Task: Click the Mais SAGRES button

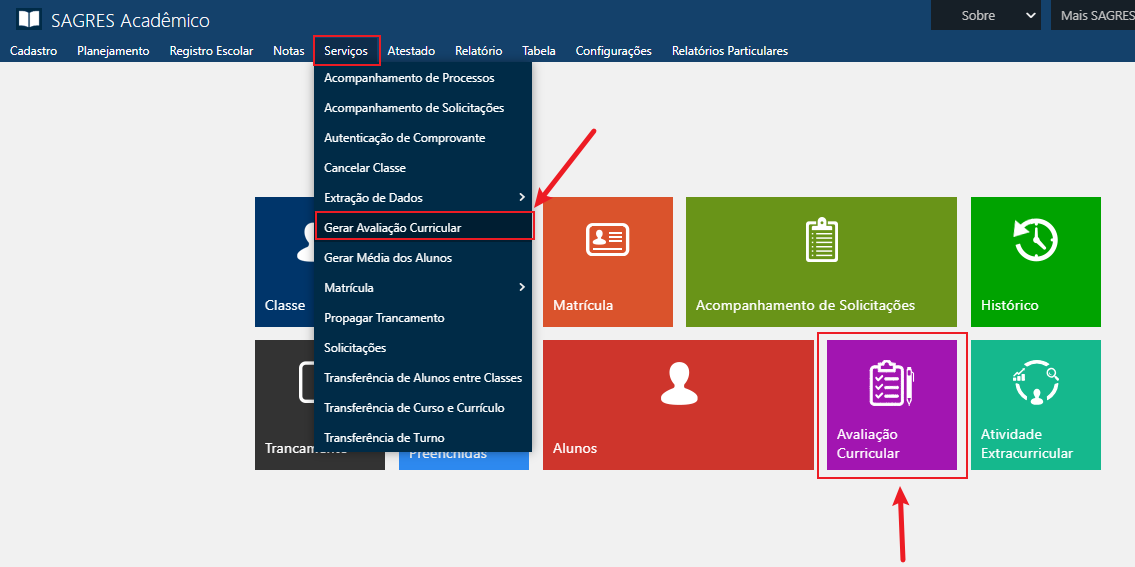Action: (x=1095, y=15)
